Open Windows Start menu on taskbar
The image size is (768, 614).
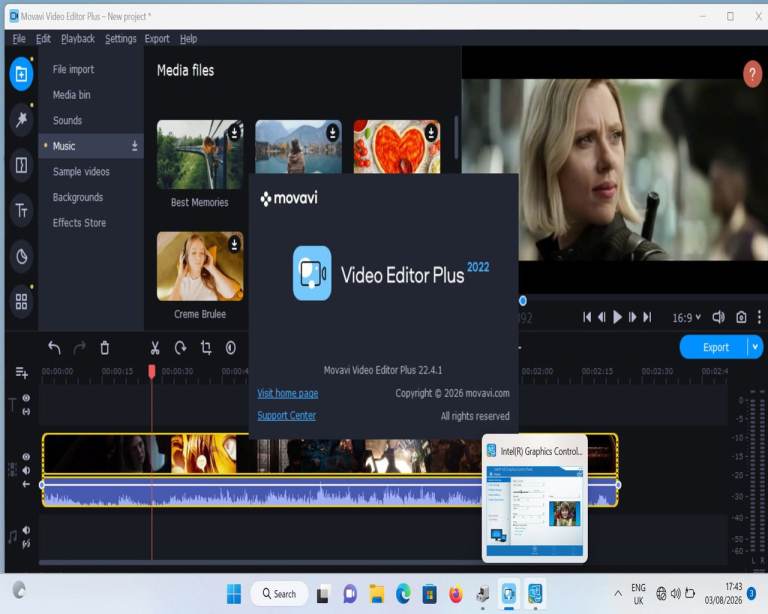pyautogui.click(x=234, y=594)
